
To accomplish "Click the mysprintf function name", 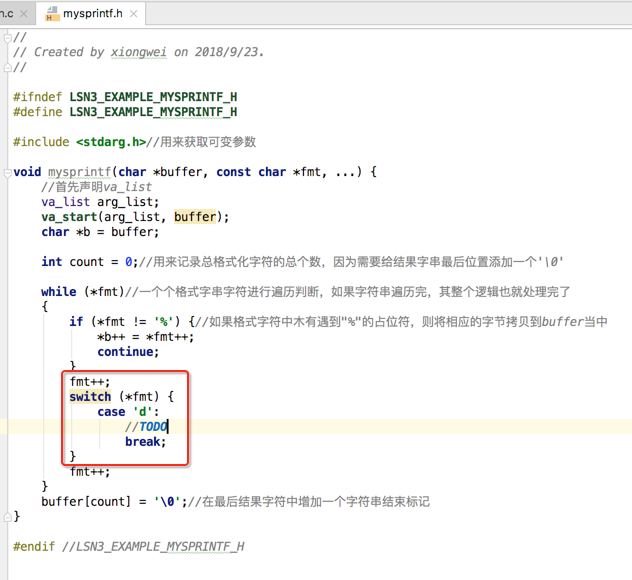I will pyautogui.click(x=79, y=172).
